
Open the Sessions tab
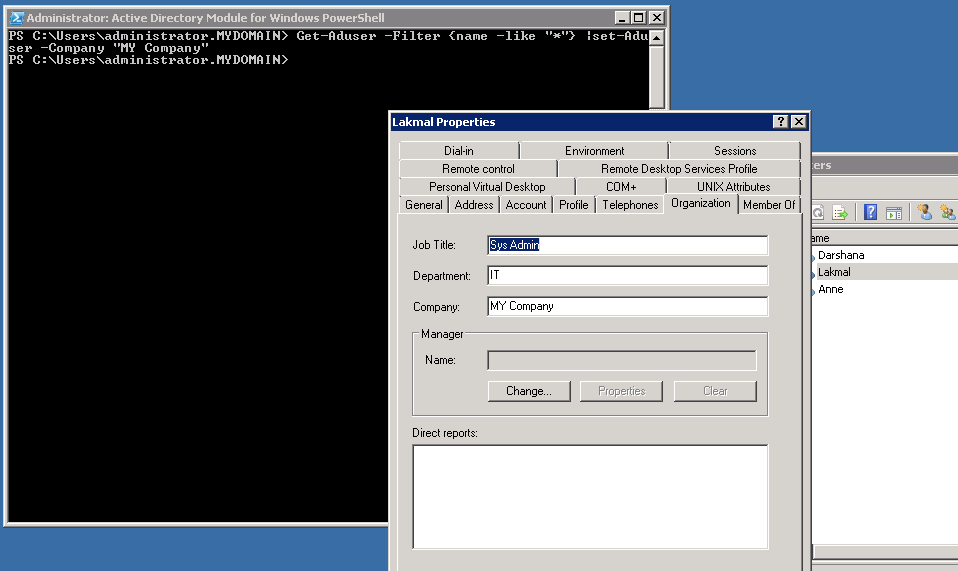tap(735, 151)
